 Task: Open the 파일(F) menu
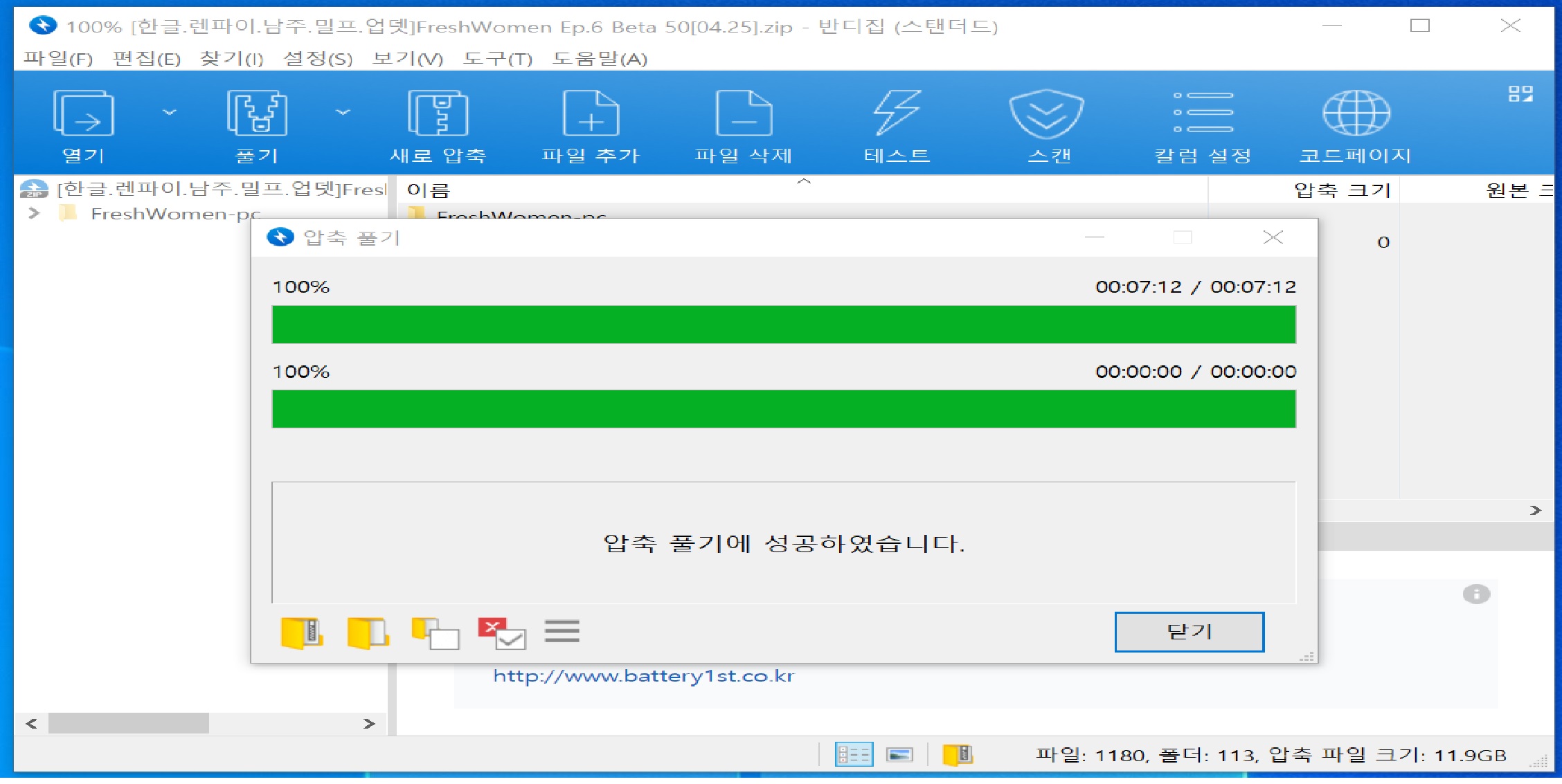click(x=58, y=59)
